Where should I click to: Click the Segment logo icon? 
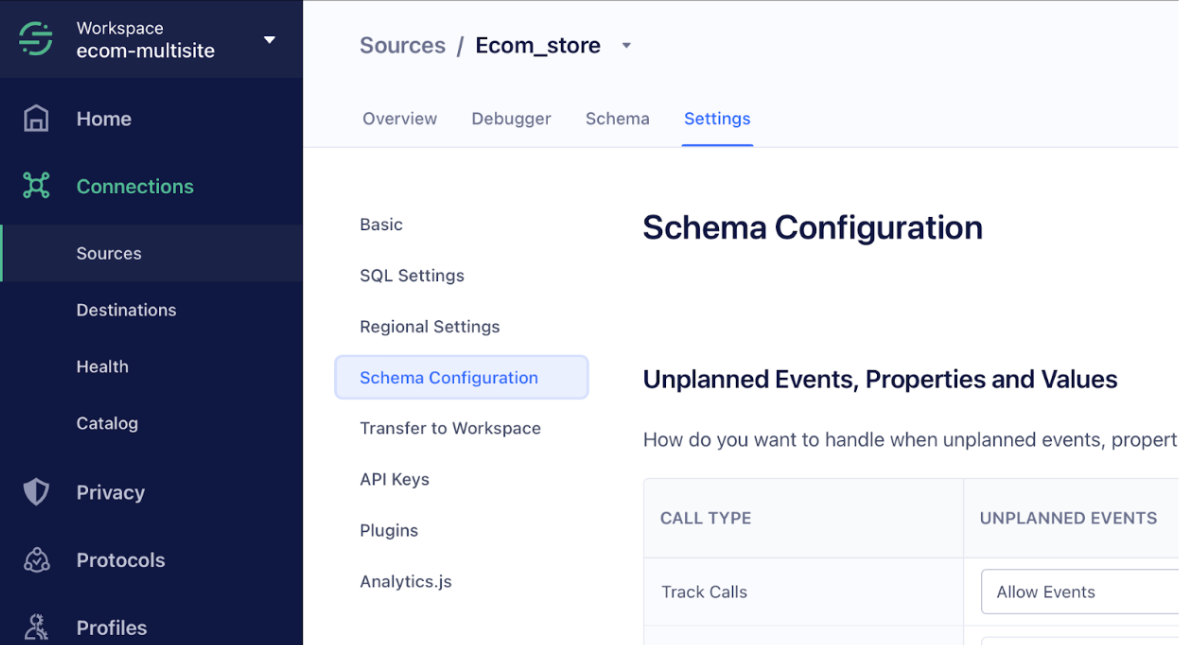pyautogui.click(x=35, y=38)
